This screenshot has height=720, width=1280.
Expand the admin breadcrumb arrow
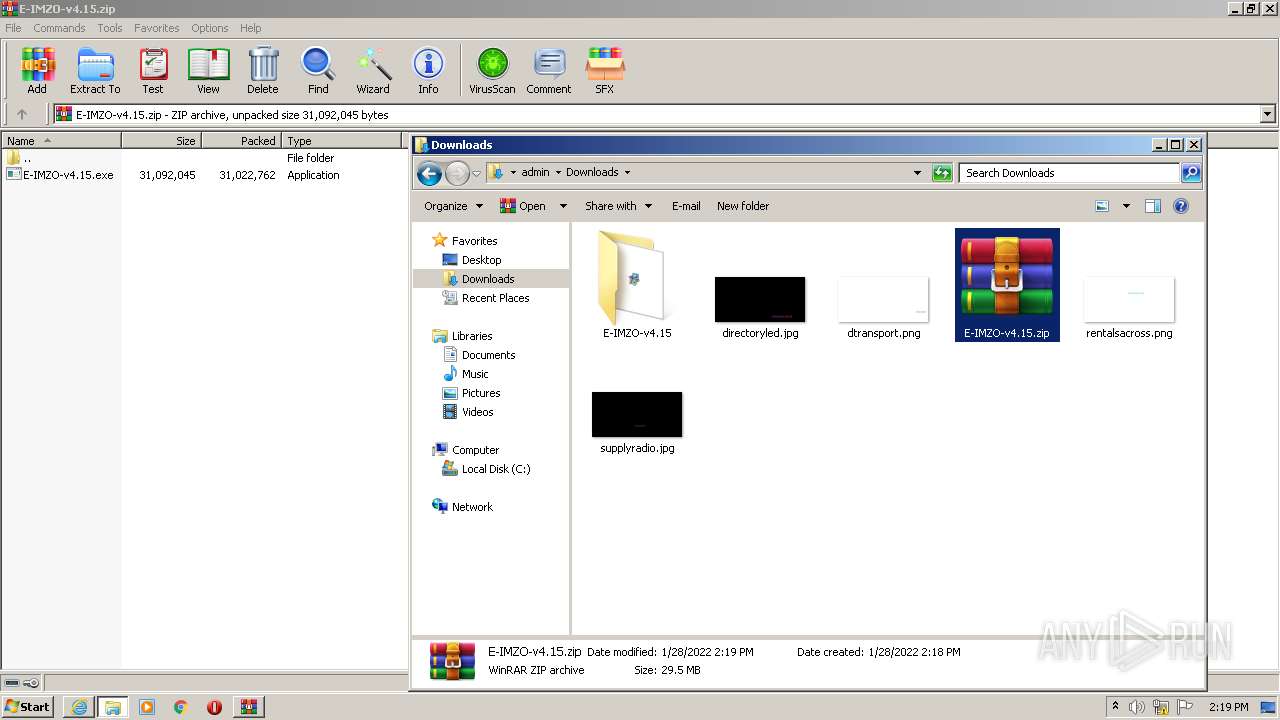click(558, 173)
